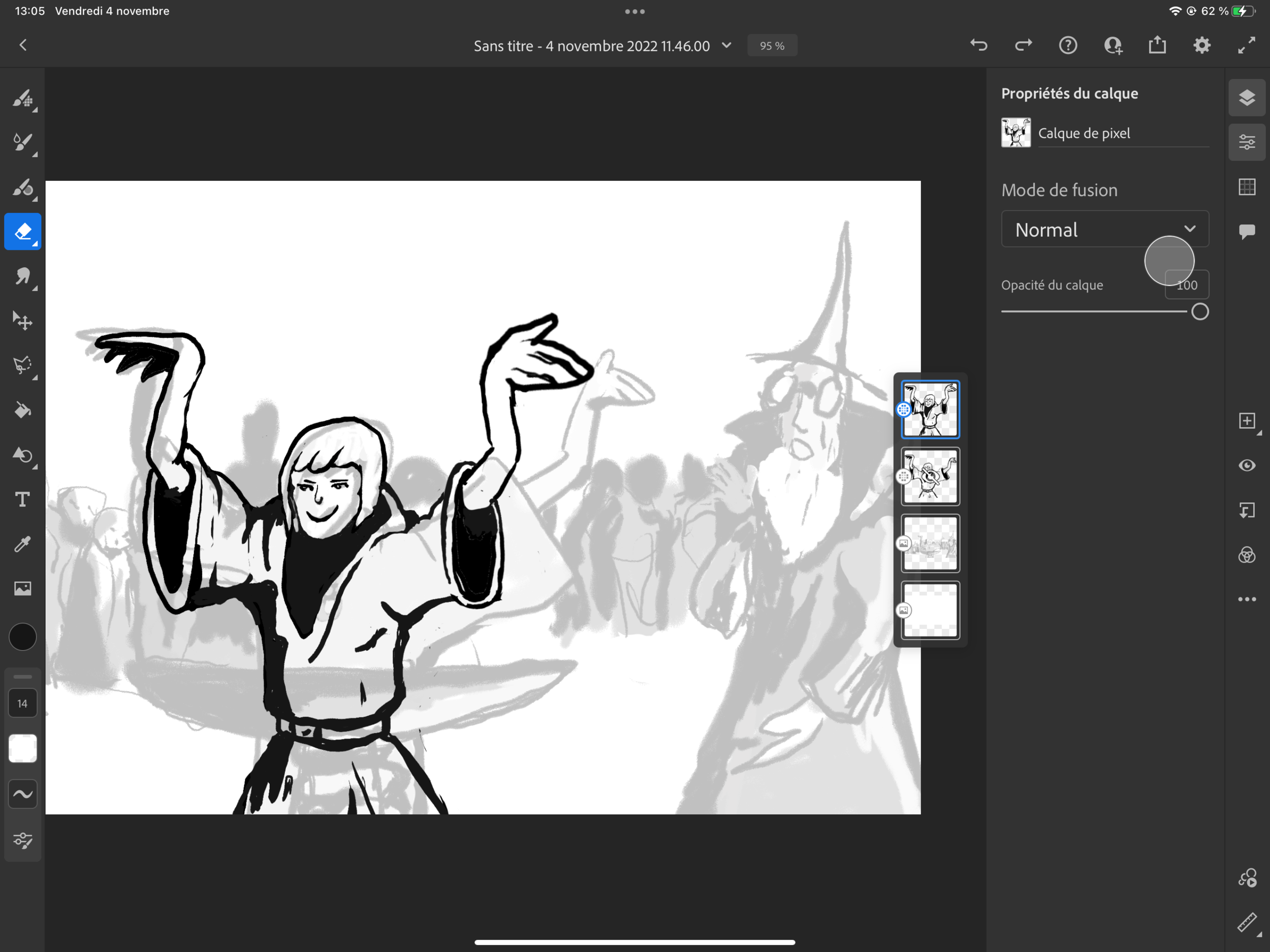Expand the document title chevron

(x=726, y=45)
